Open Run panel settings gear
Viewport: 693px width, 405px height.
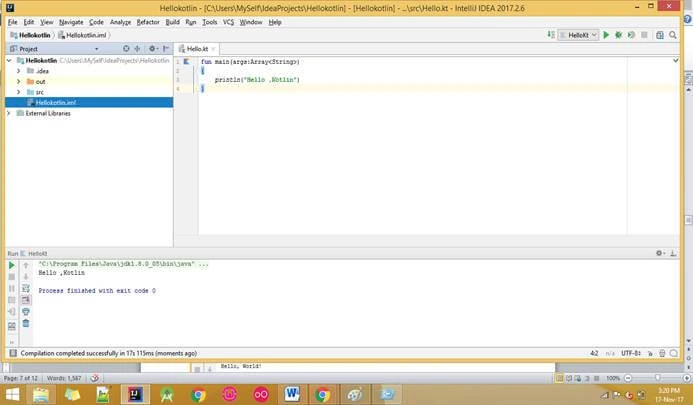[660, 253]
